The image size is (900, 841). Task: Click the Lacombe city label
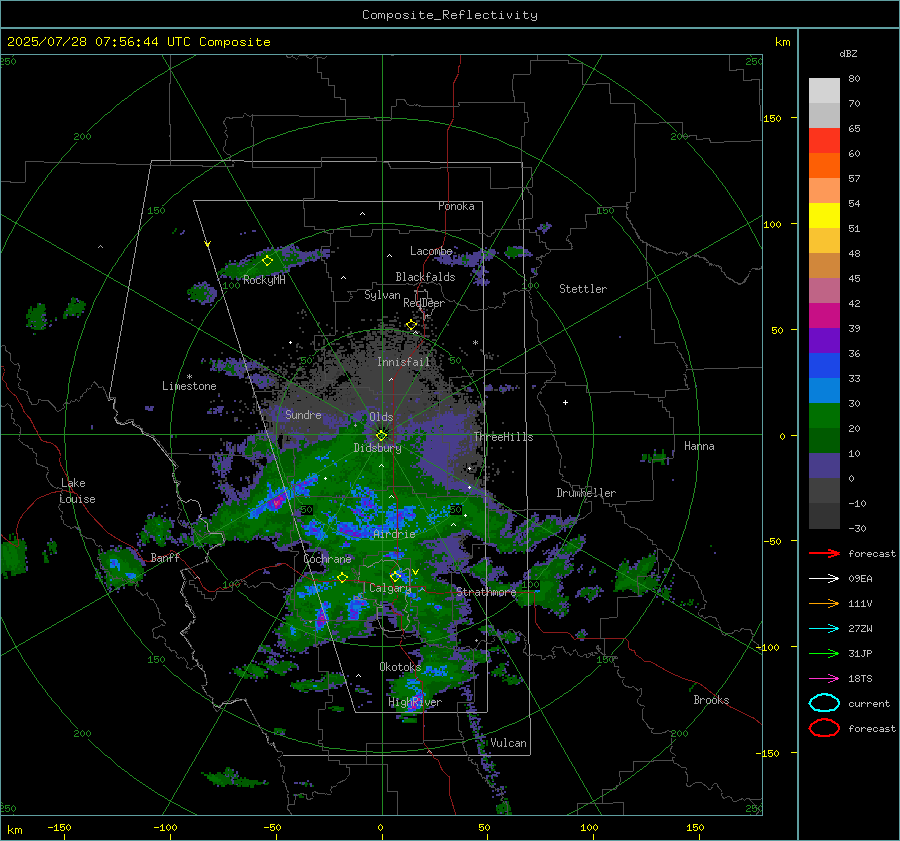431,251
